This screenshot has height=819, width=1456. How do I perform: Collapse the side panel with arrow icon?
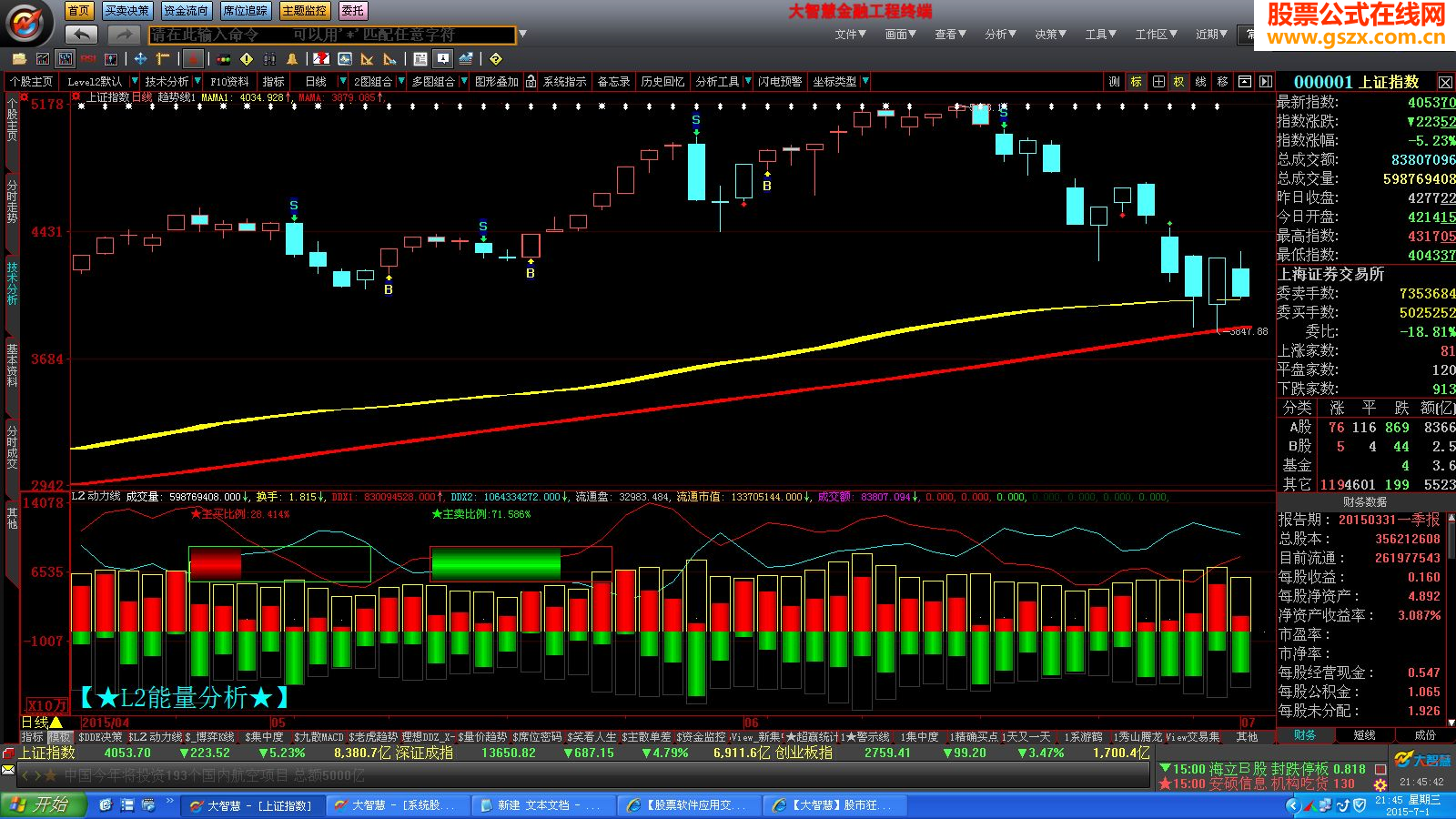(x=1265, y=82)
